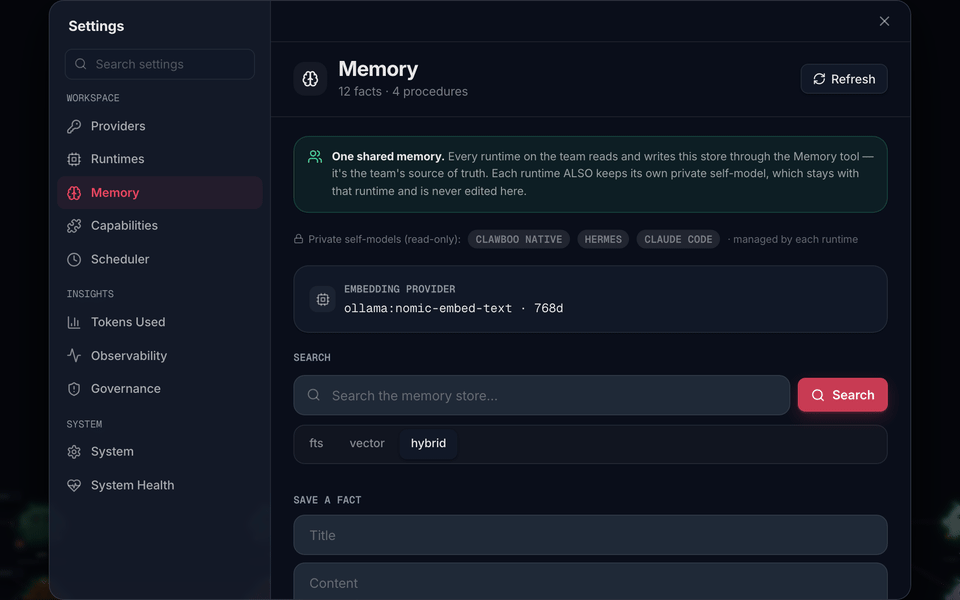Select the hybrid search mode
The image size is (960, 600).
pyautogui.click(x=428, y=443)
